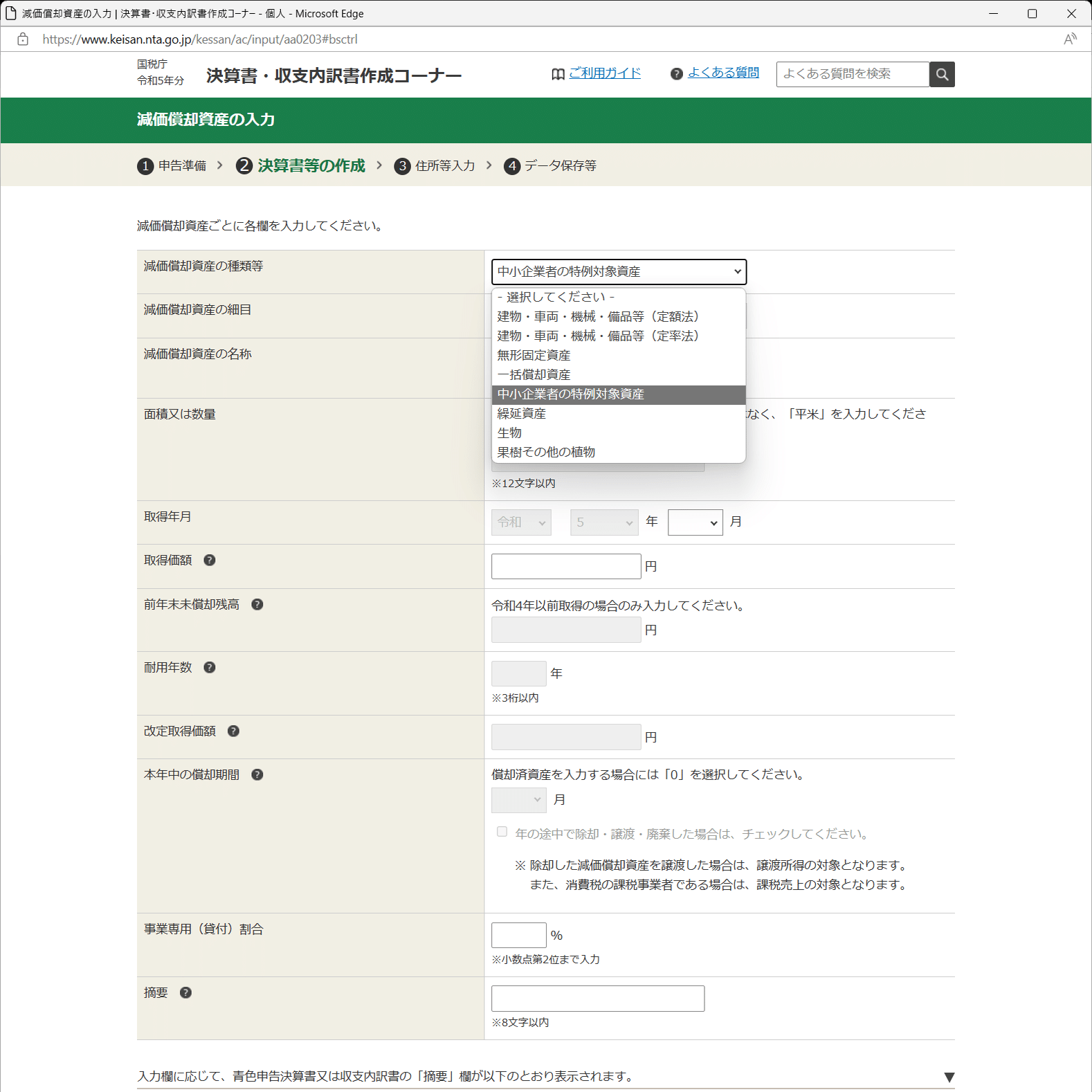Select 繰延資産 option

619,414
